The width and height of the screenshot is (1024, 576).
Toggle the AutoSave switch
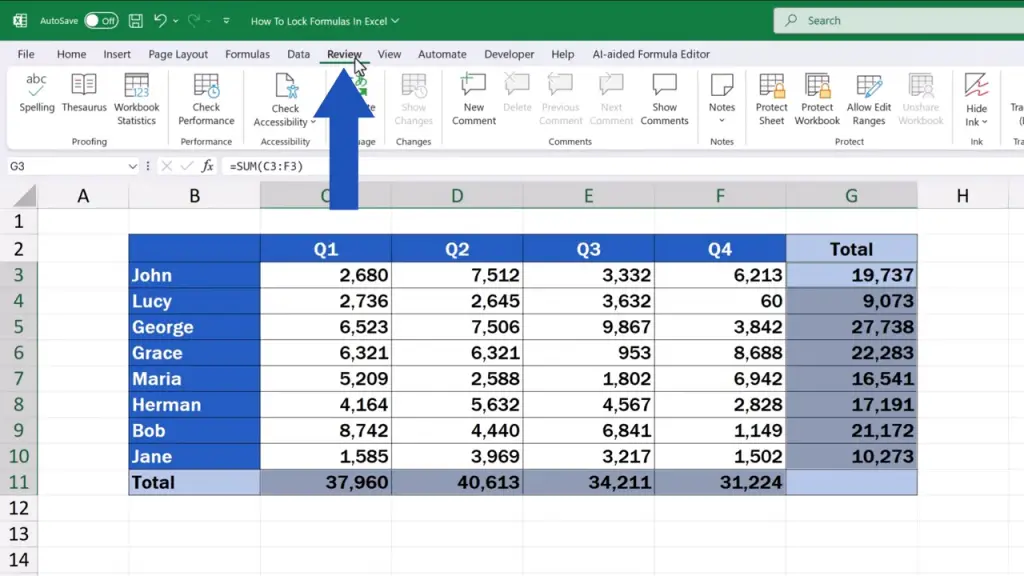tap(100, 20)
